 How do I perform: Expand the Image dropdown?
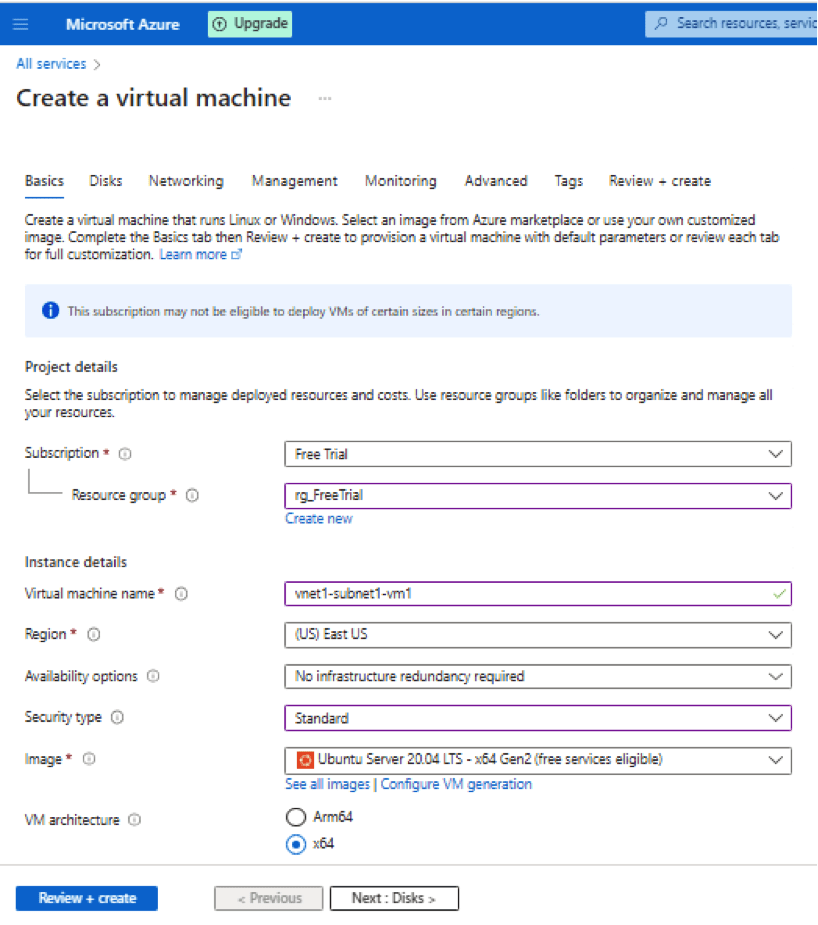pyautogui.click(x=537, y=760)
